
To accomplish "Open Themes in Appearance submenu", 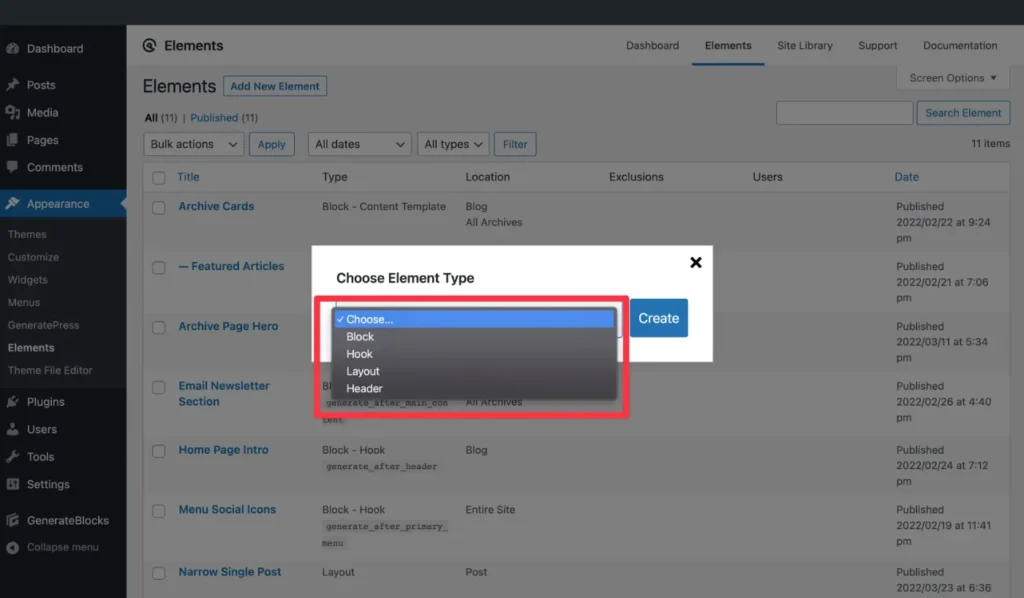I will tap(27, 234).
